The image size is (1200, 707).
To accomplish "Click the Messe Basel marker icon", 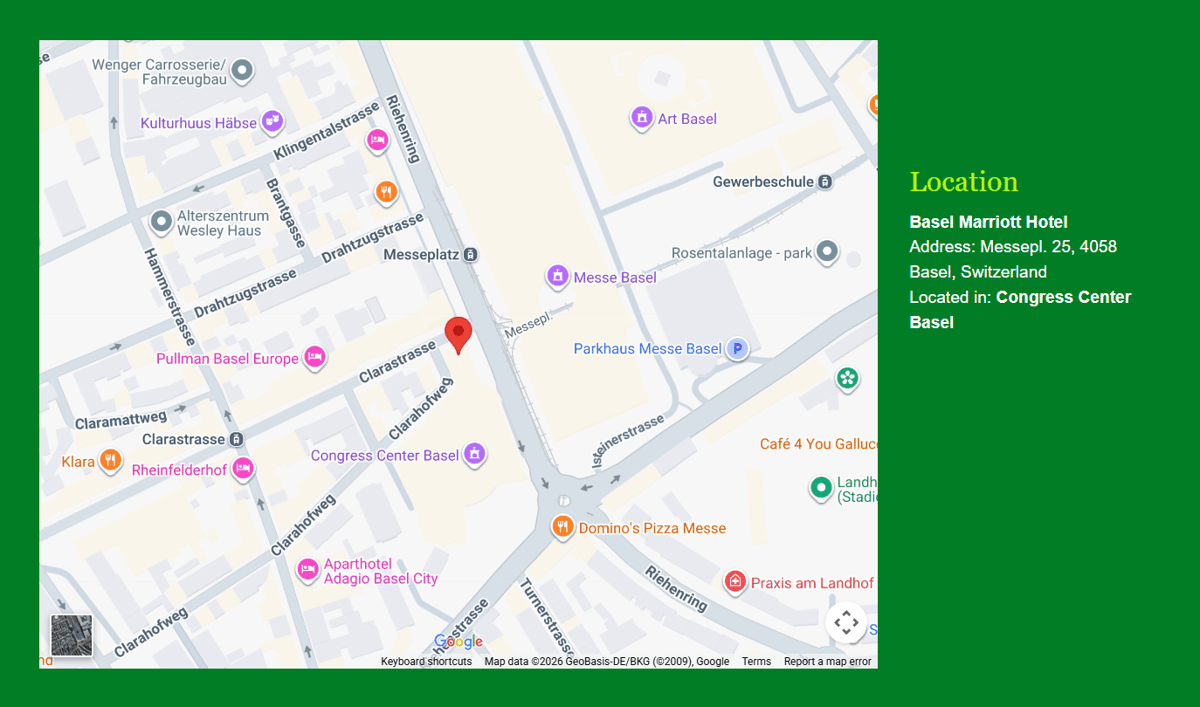I will click(557, 276).
